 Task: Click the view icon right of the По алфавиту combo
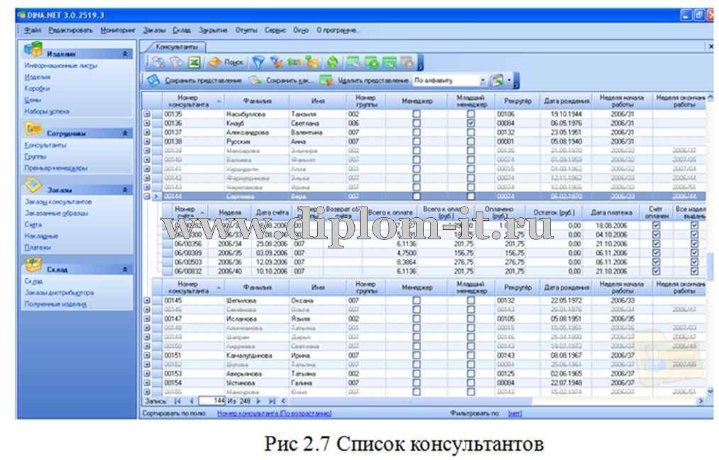click(497, 80)
